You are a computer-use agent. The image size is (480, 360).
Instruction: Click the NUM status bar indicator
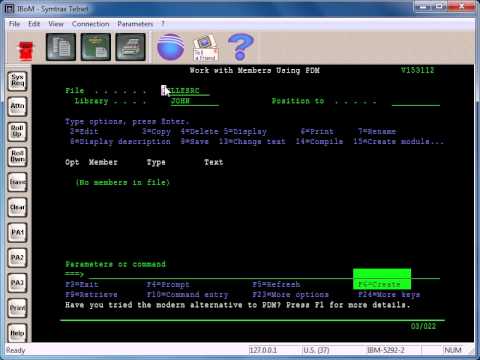point(453,350)
